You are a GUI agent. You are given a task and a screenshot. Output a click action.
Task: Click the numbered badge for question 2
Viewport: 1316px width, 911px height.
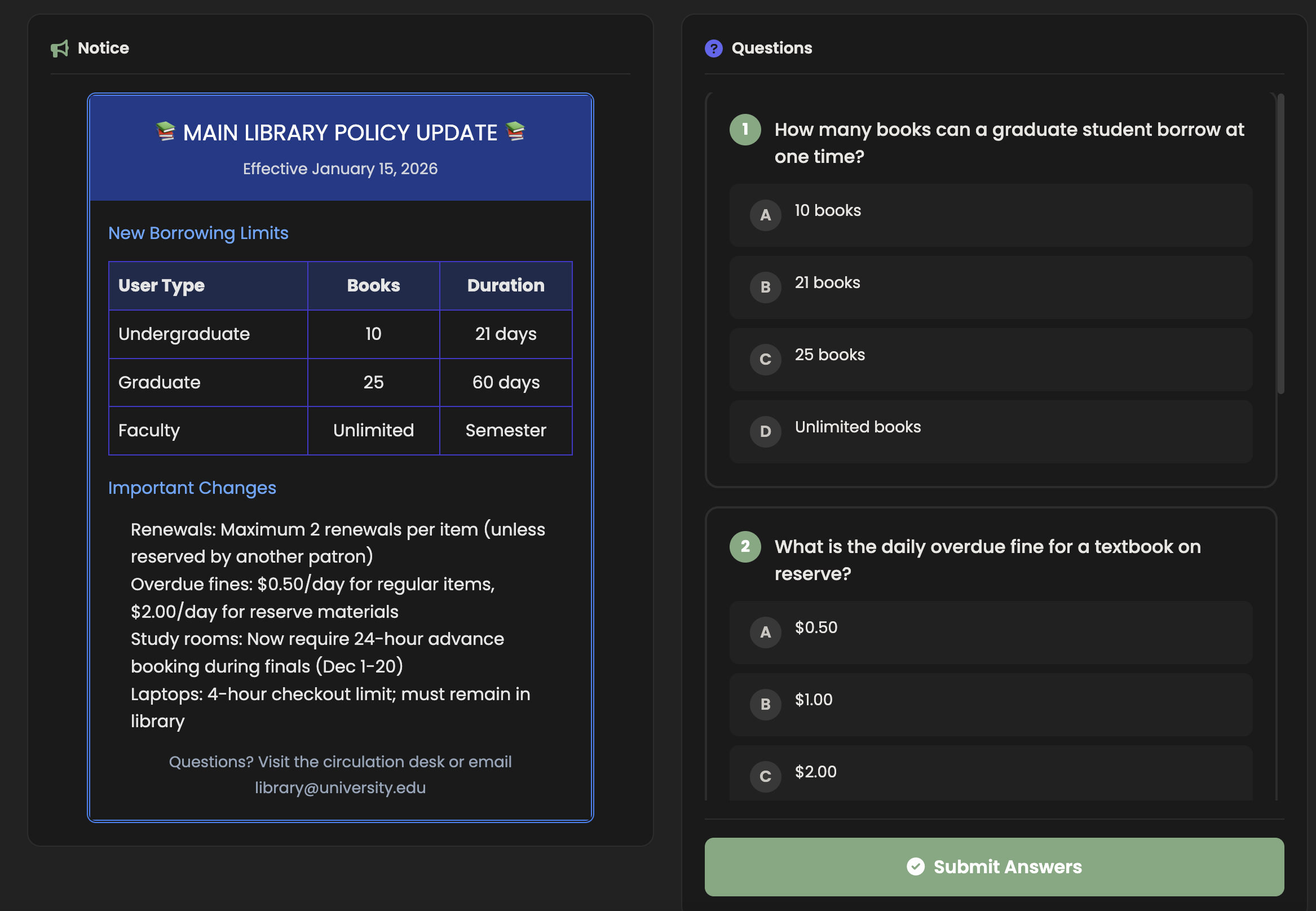[x=745, y=547]
